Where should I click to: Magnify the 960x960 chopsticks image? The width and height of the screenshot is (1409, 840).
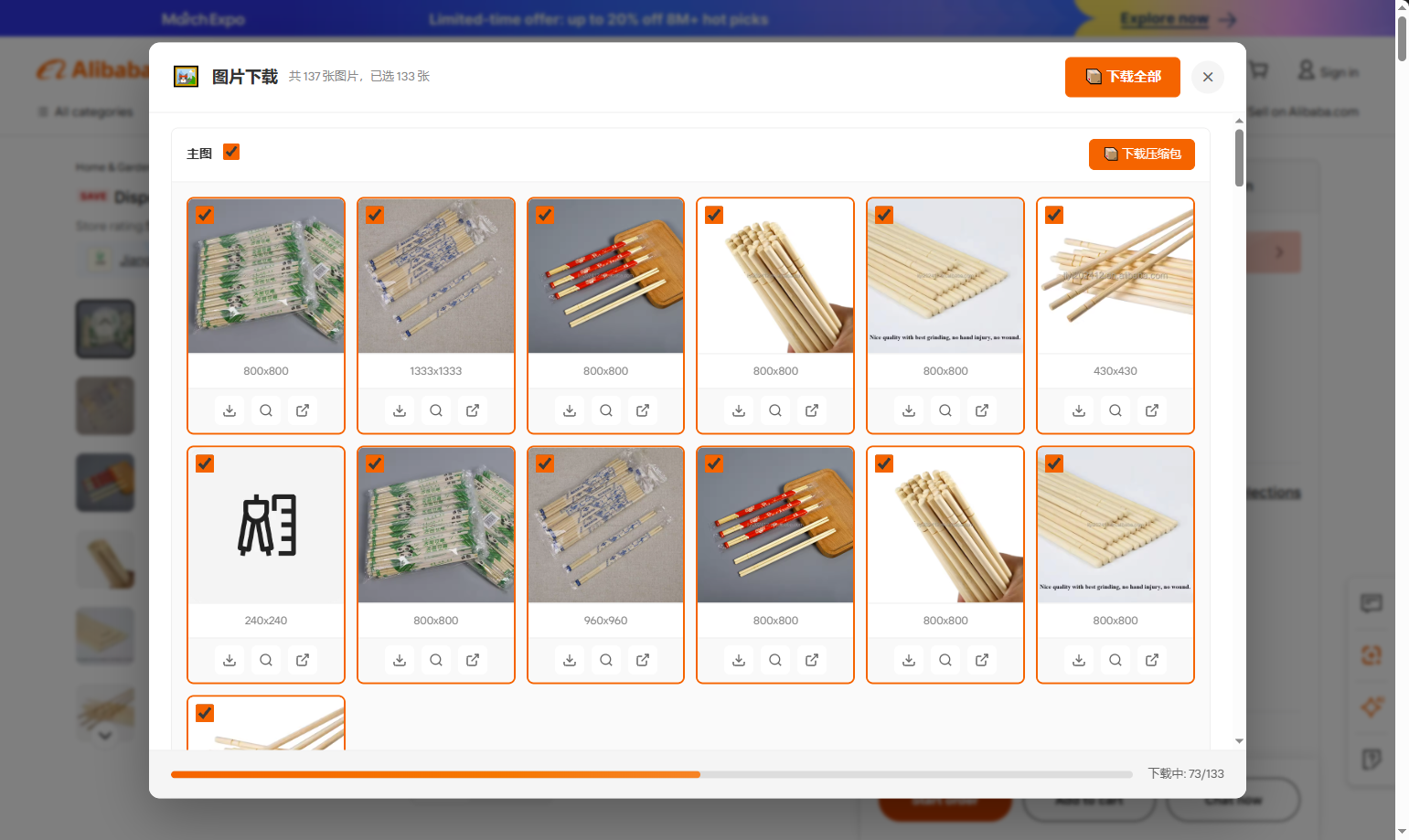606,660
